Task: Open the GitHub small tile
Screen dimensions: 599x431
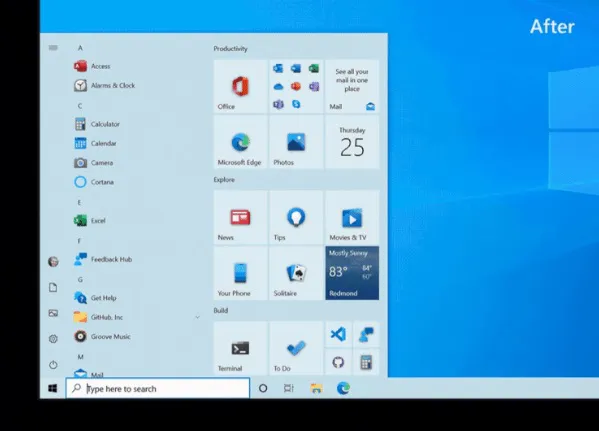Action: [x=338, y=362]
